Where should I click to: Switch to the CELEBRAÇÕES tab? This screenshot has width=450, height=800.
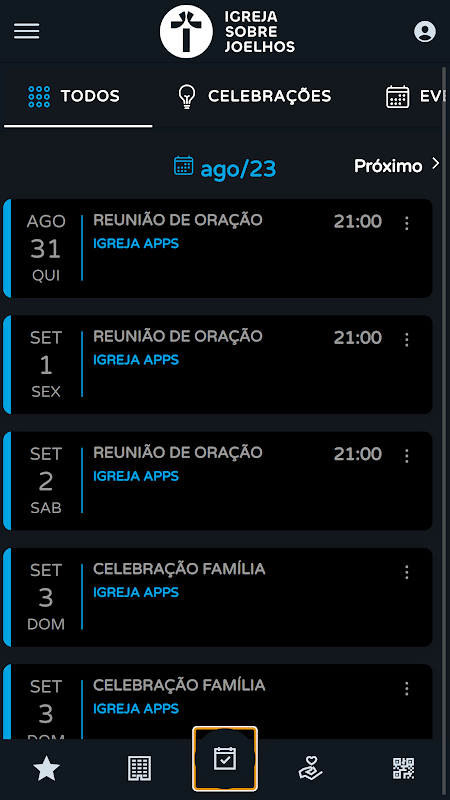(x=254, y=96)
